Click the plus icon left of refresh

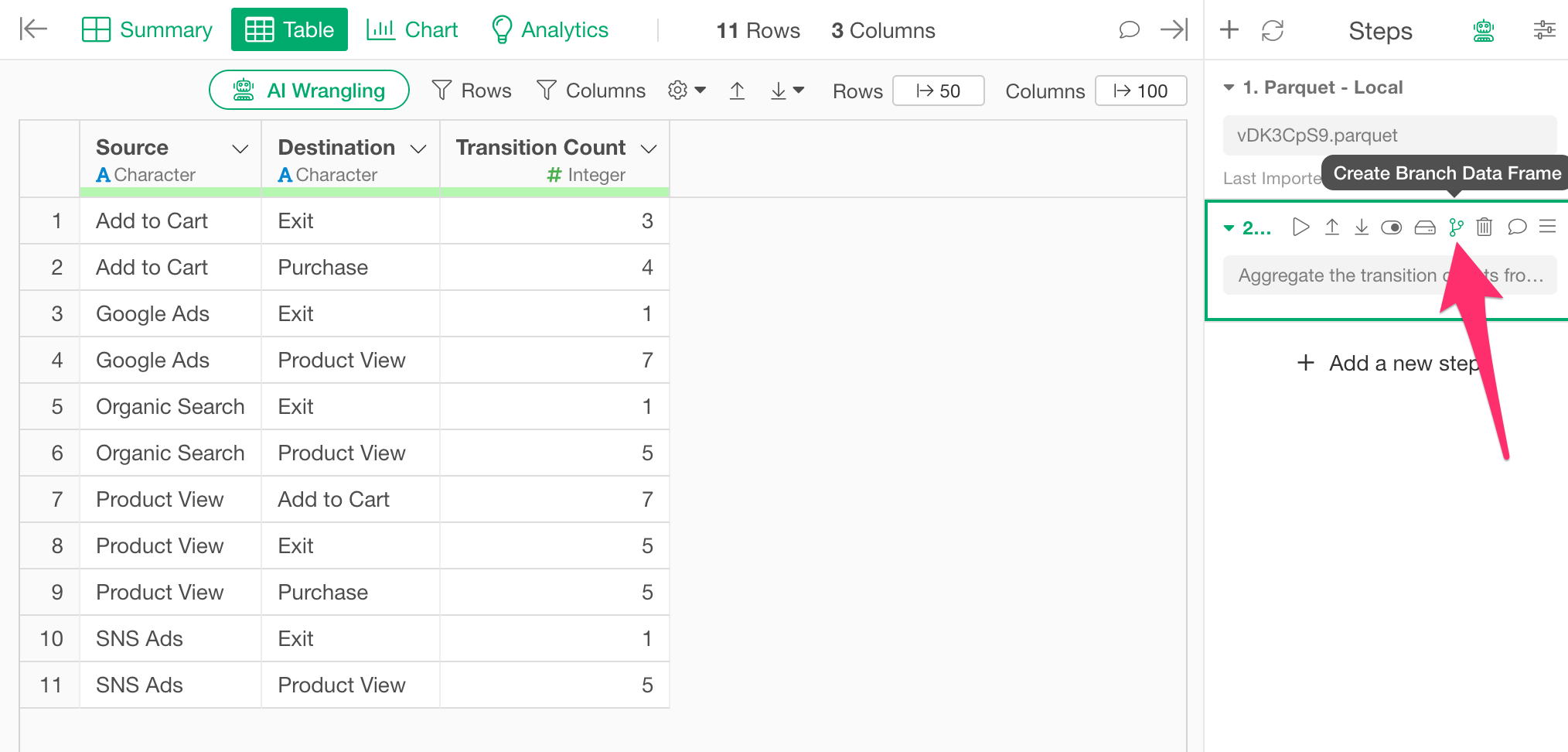tap(1229, 31)
